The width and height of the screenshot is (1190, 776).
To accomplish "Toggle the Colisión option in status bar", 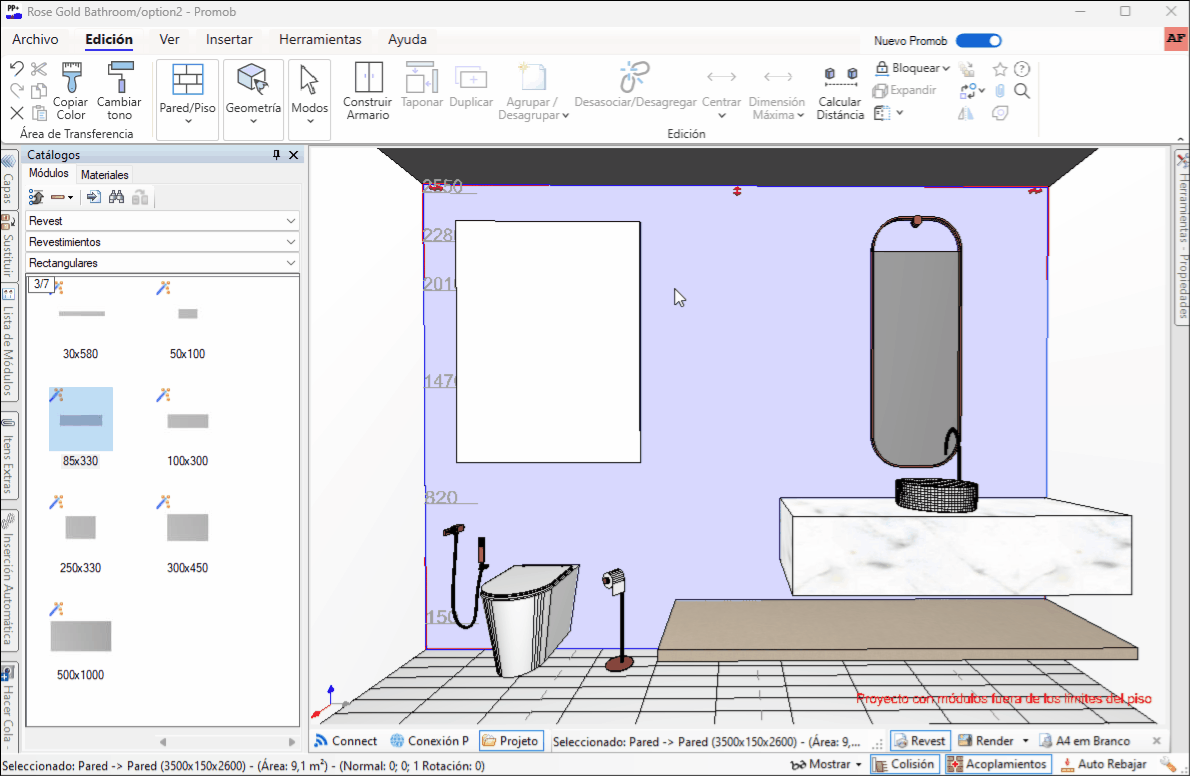I will [904, 764].
